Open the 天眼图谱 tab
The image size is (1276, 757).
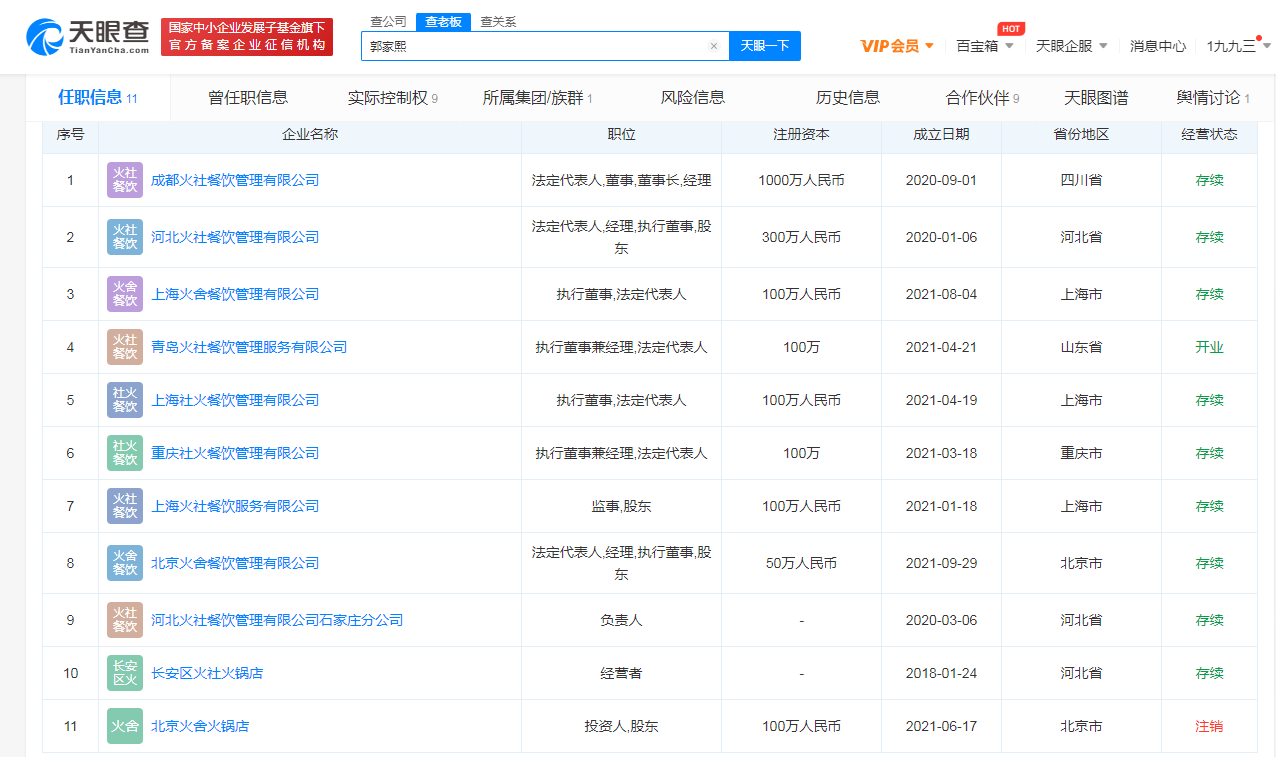(x=1096, y=98)
